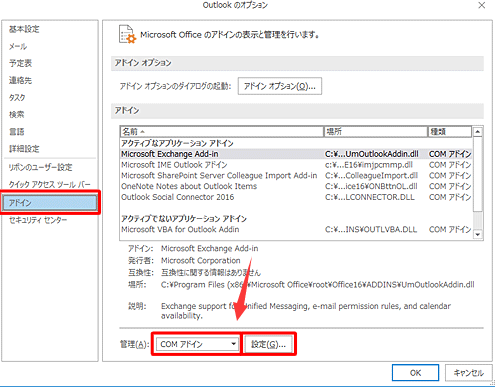This screenshot has height=389, width=495.
Task: Select 連絡先 in the left pane
Action: coord(20,80)
